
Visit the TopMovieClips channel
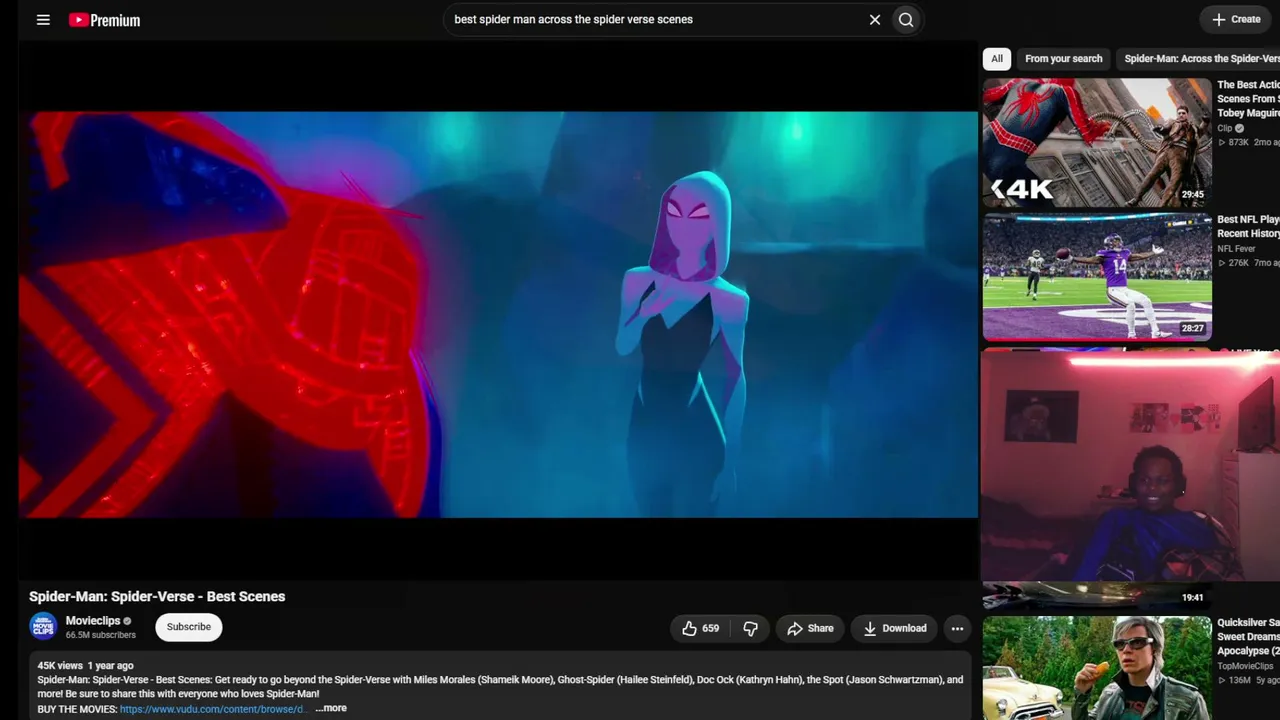click(1245, 666)
